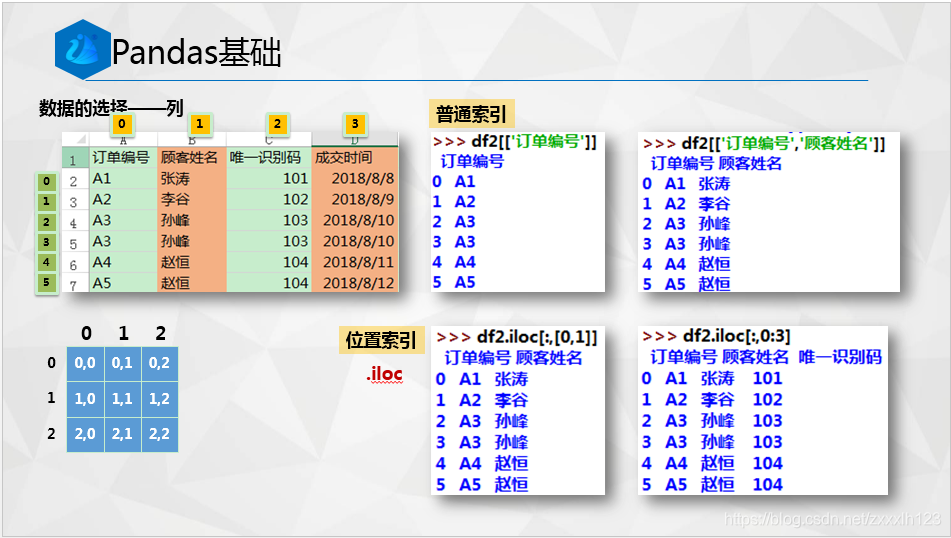Click the green row index badge 4
951x538 pixels.
click(46, 262)
